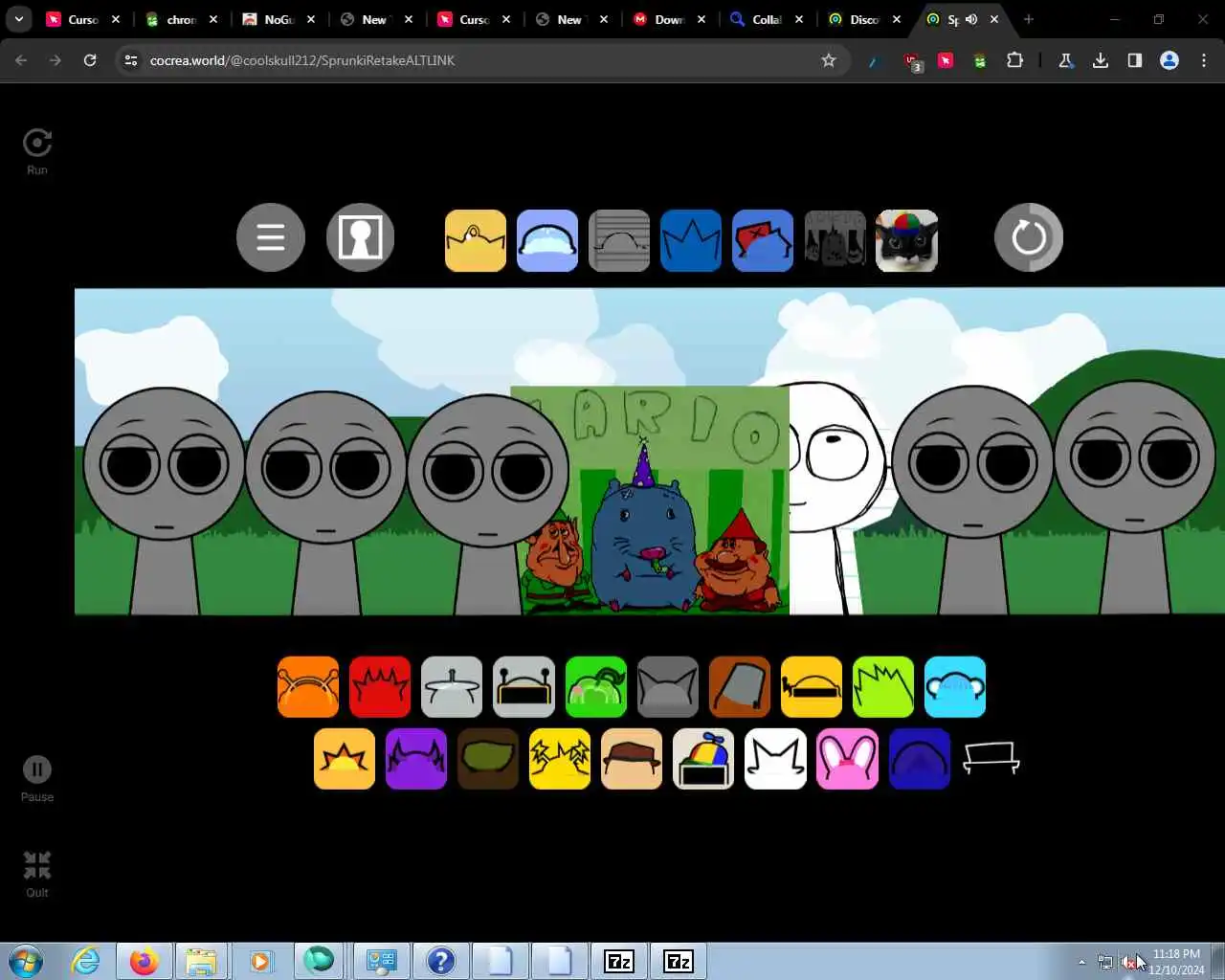This screenshot has height=980, width=1225.
Task: Expand the tab search dropdown arrow
Action: [x=19, y=19]
